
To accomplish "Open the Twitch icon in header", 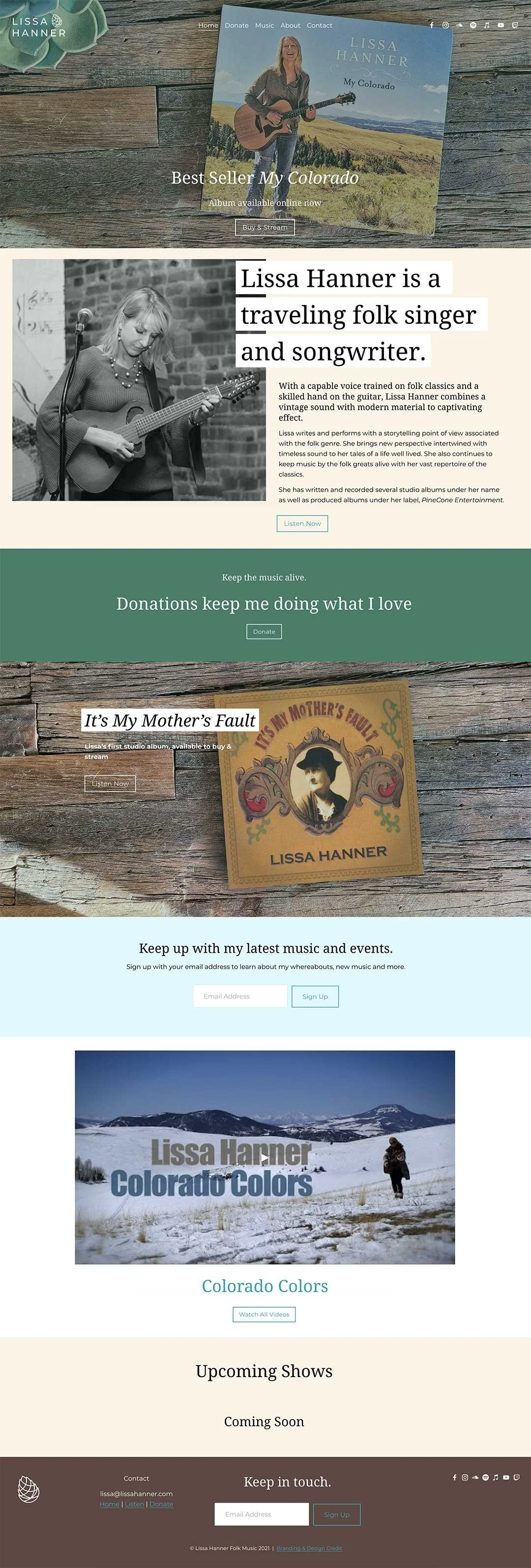I will pos(515,26).
